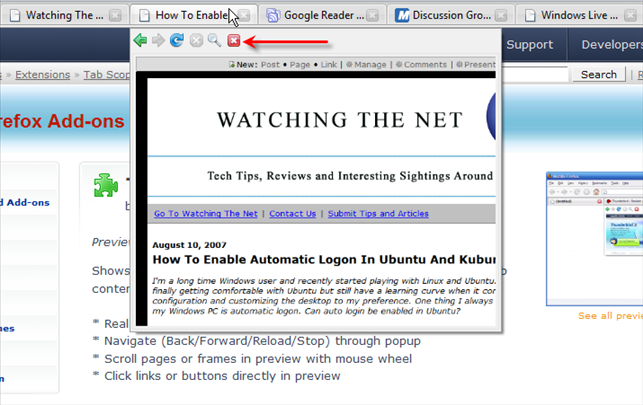
Task: Click Post link in the New bar
Action: point(270,64)
